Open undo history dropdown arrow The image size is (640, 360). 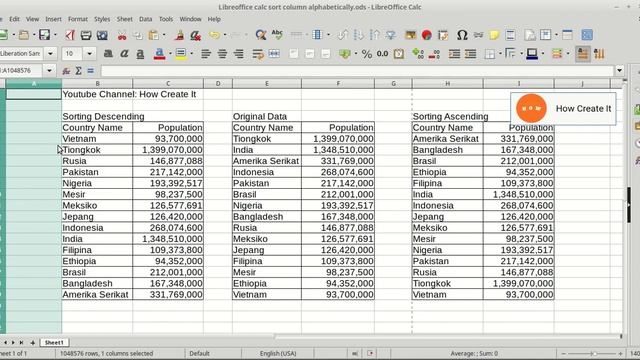coord(224,35)
